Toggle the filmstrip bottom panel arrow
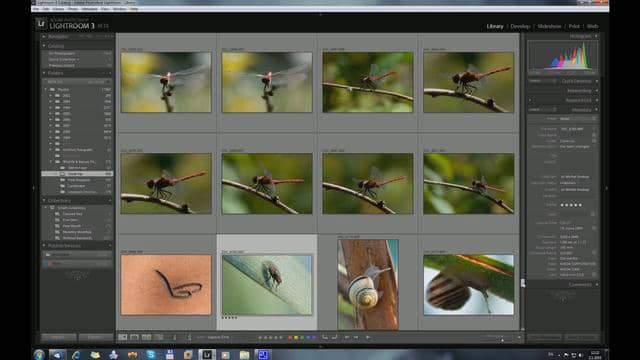The width and height of the screenshot is (640, 360). 320,346
